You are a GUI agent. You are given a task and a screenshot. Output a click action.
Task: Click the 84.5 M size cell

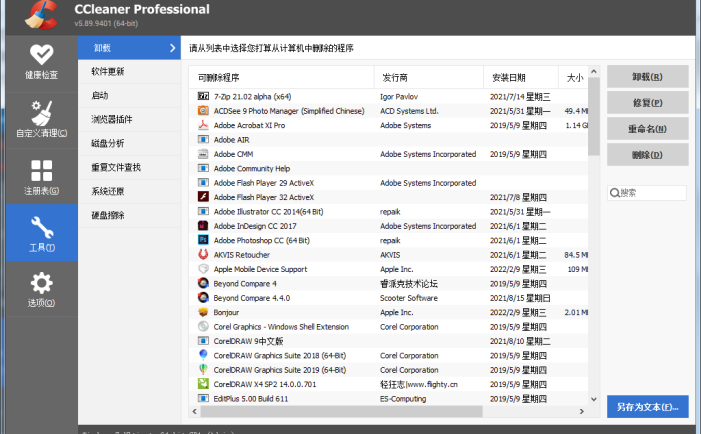[x=576, y=255]
